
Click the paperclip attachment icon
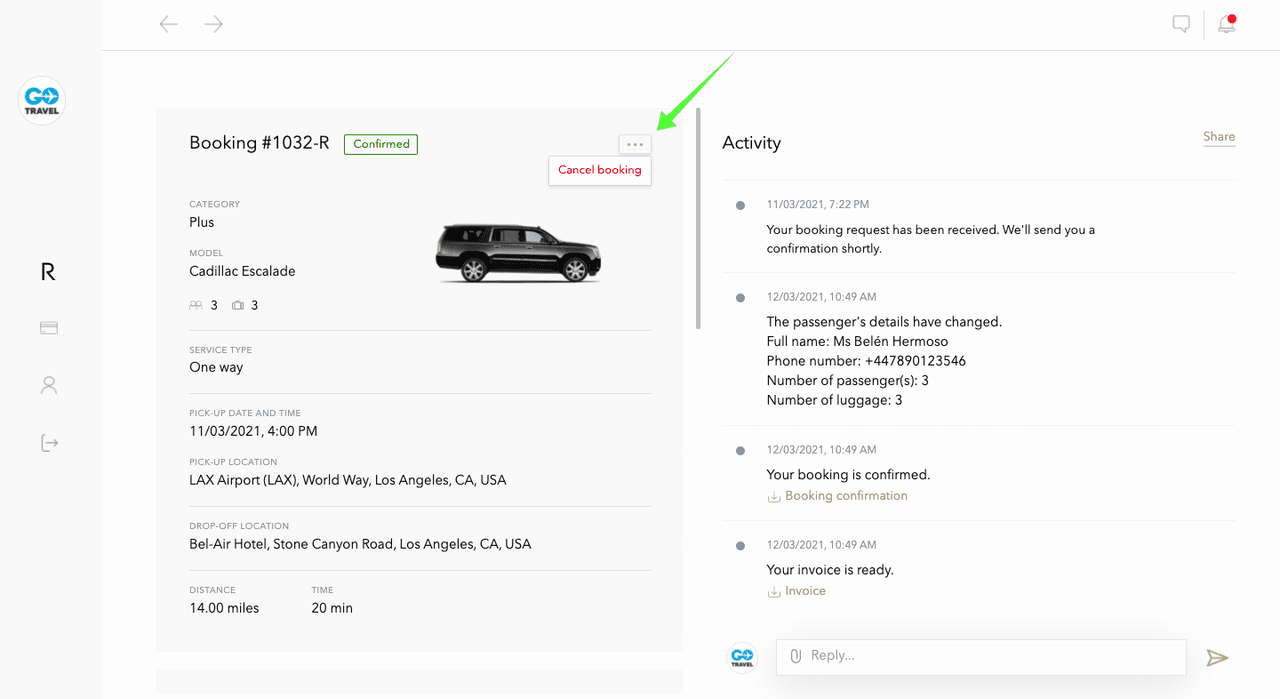(x=796, y=656)
